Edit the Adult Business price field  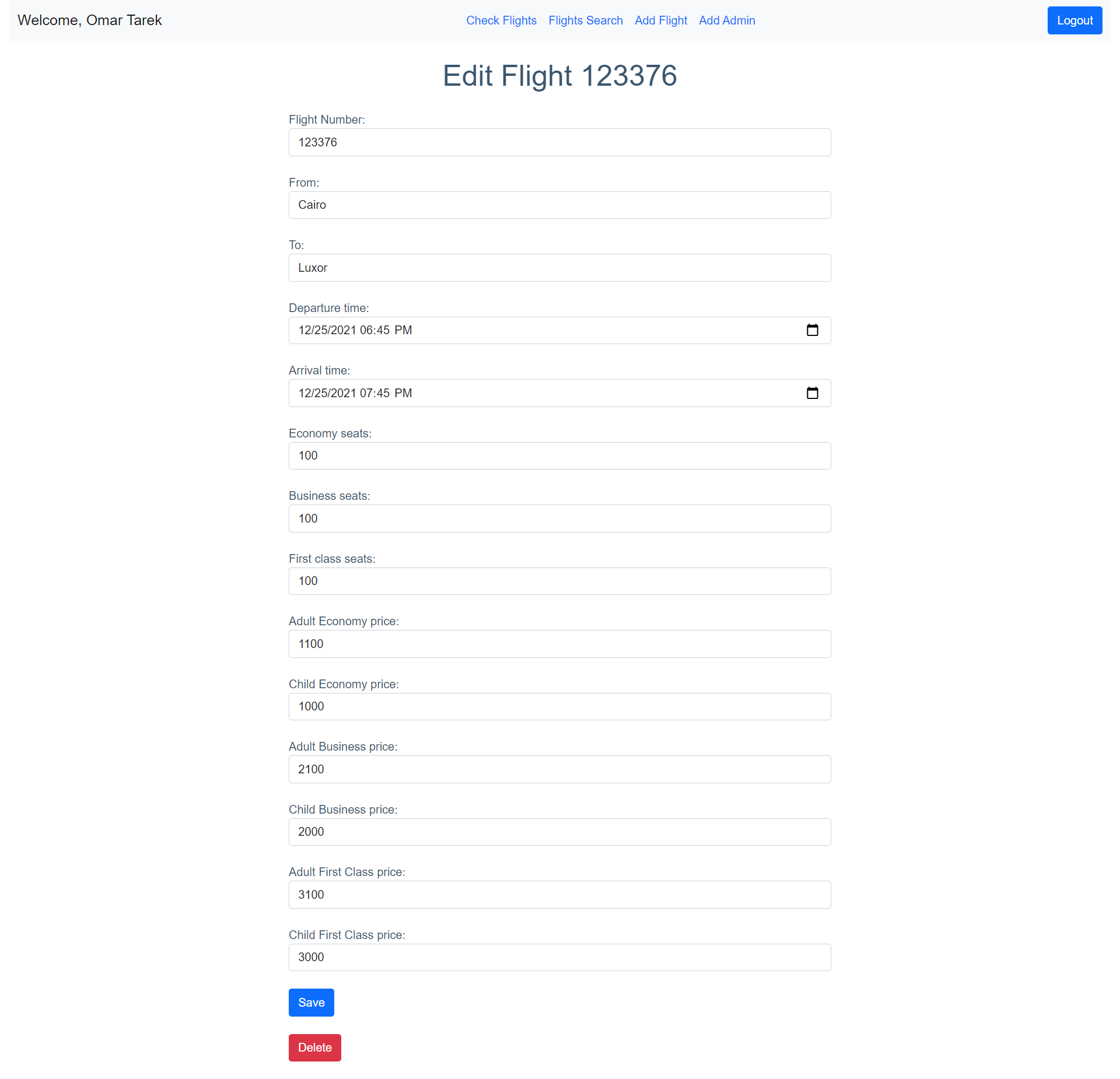click(x=559, y=769)
